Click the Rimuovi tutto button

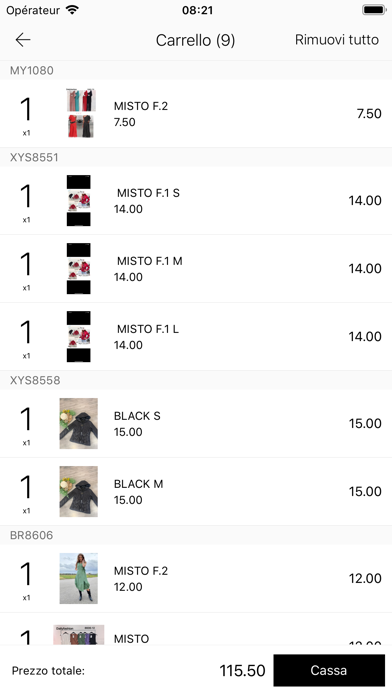[337, 40]
